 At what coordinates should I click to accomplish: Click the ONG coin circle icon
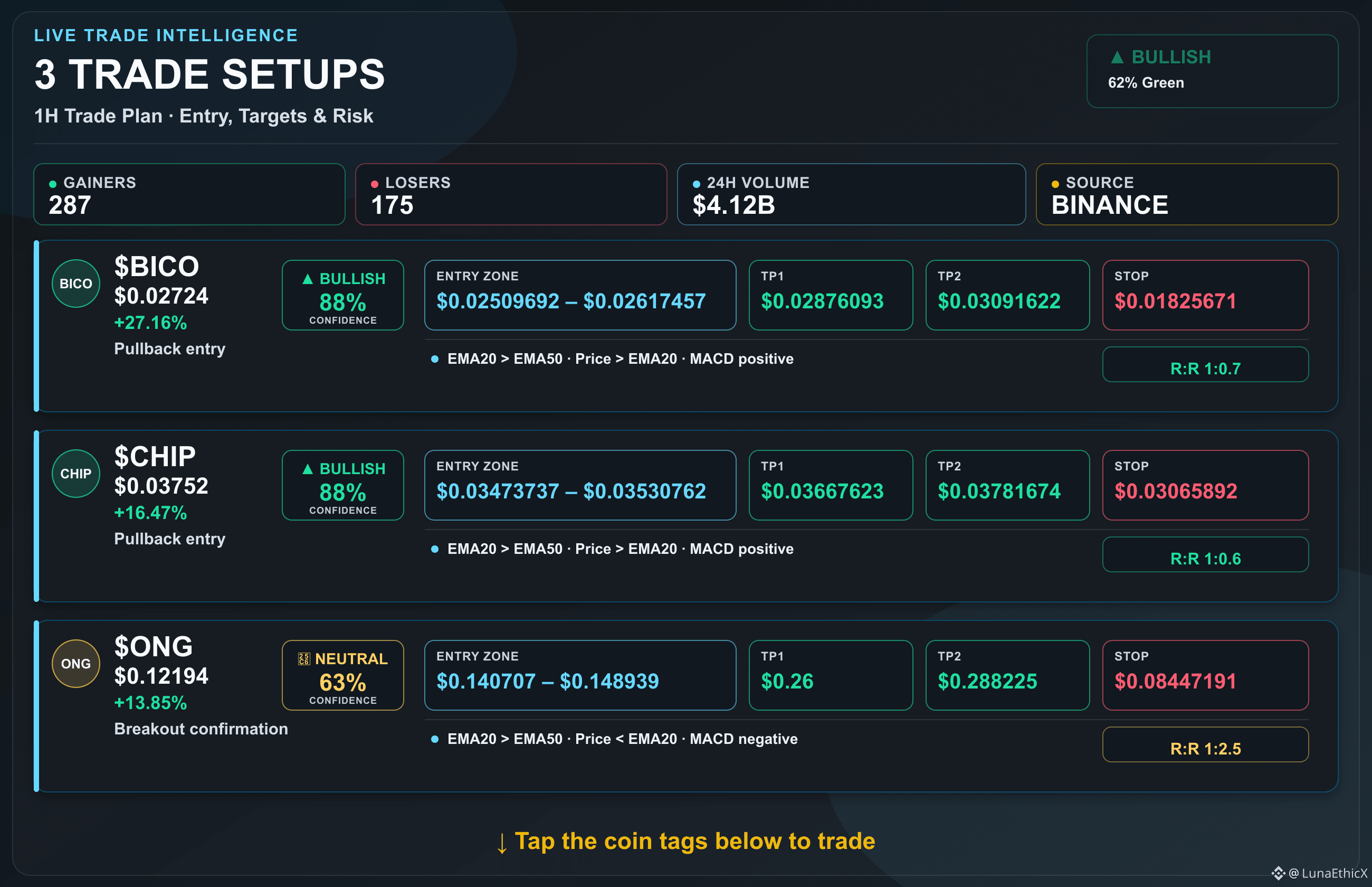pos(76,664)
